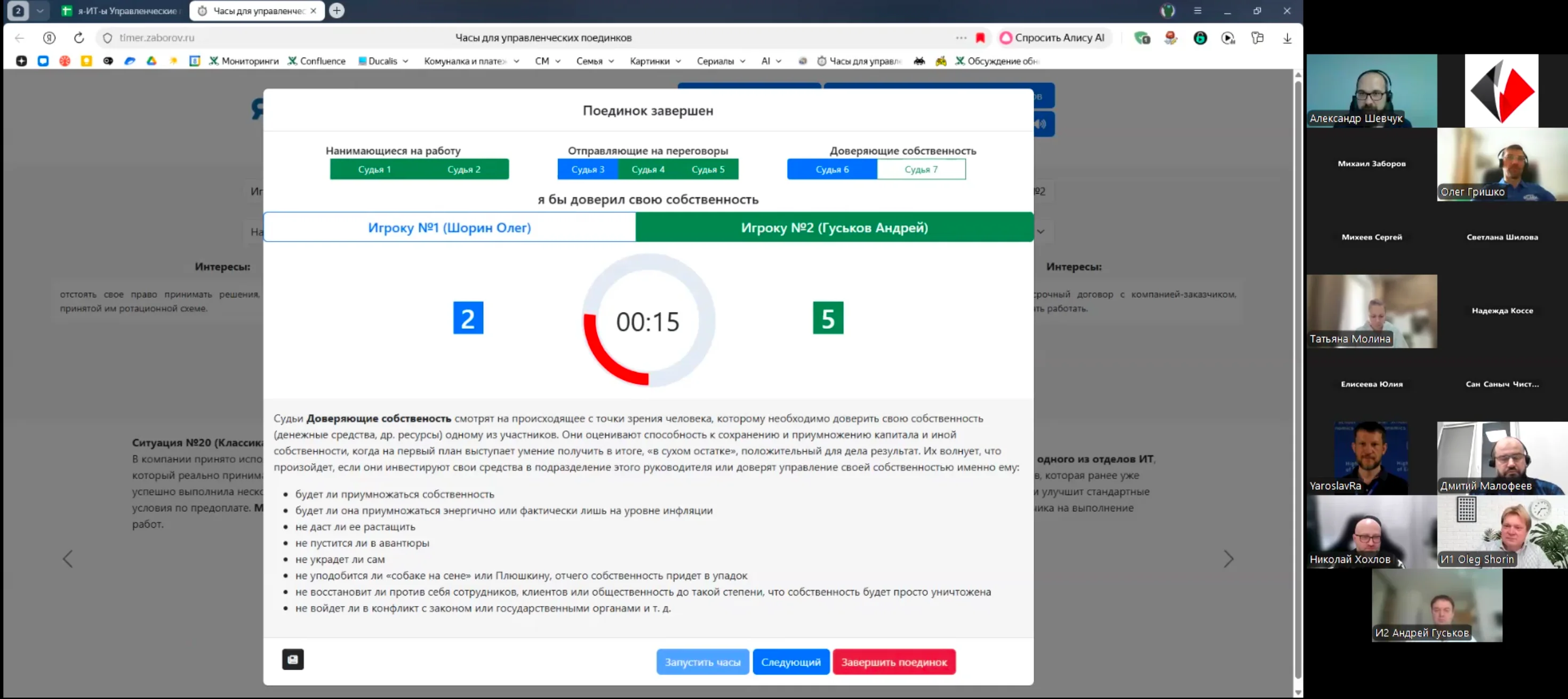This screenshot has width=1568, height=699.
Task: Reload the page with refresh icon
Action: tap(78, 38)
